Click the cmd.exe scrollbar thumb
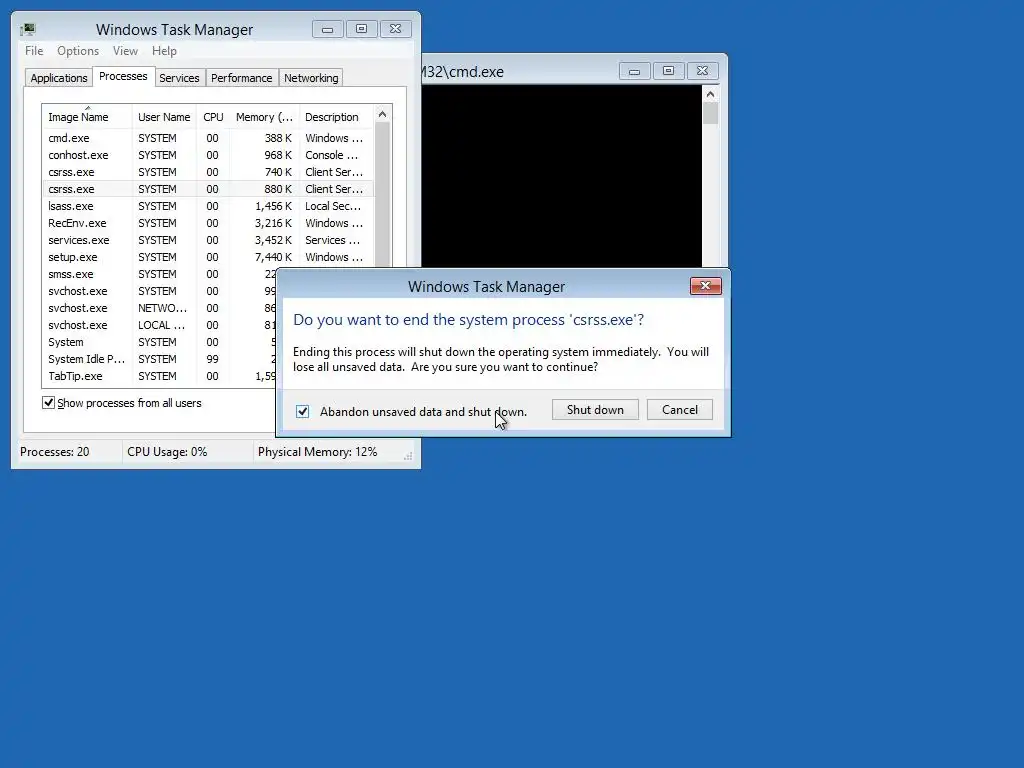 [711, 114]
